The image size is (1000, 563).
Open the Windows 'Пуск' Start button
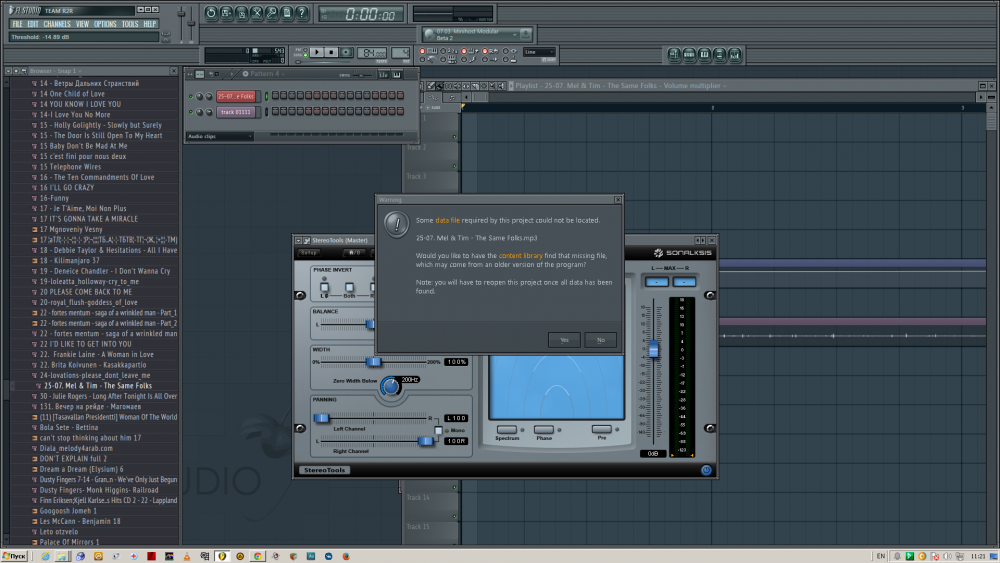click(14, 556)
